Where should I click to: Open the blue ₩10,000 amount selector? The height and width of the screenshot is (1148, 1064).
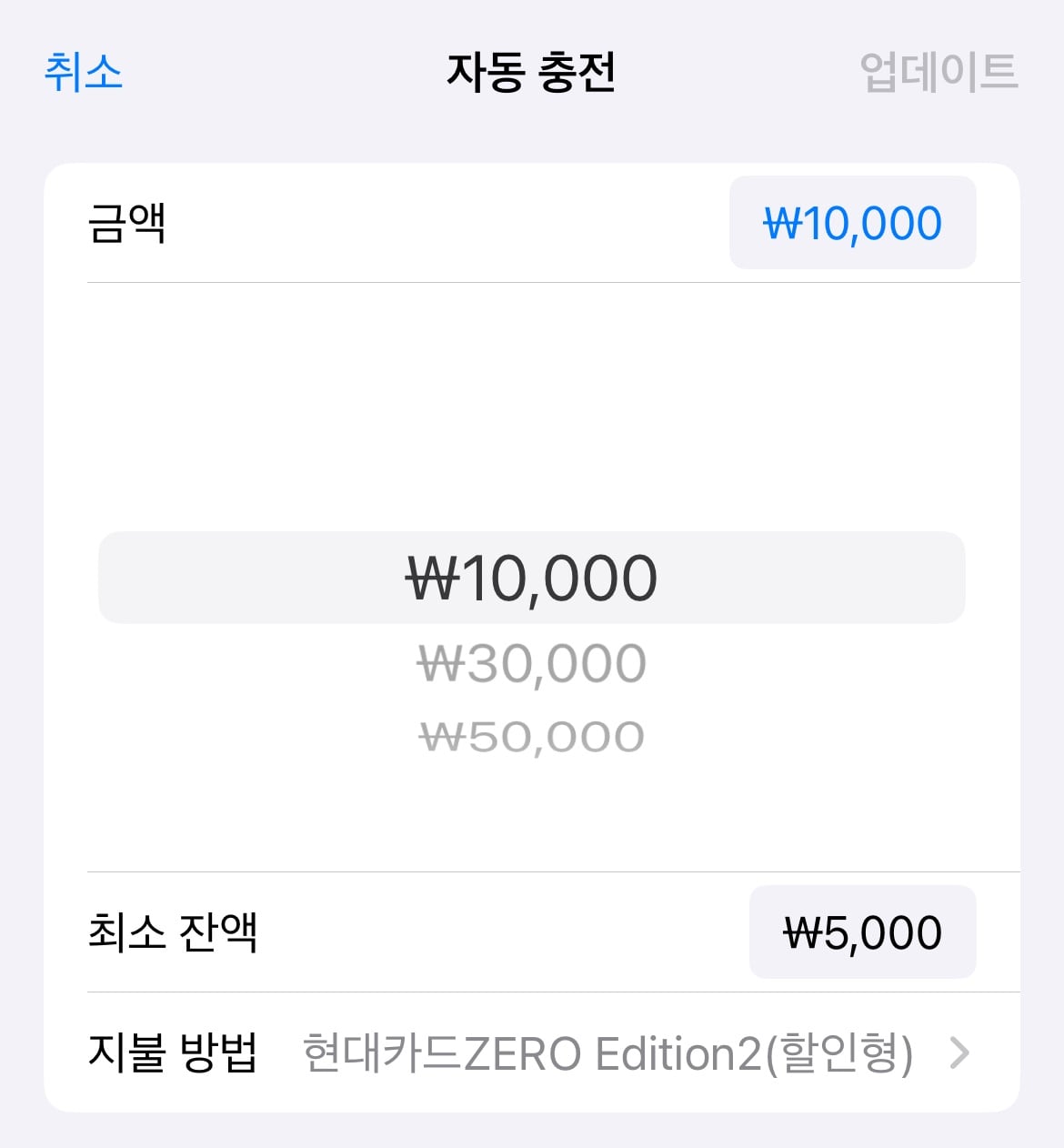pyautogui.click(x=852, y=223)
